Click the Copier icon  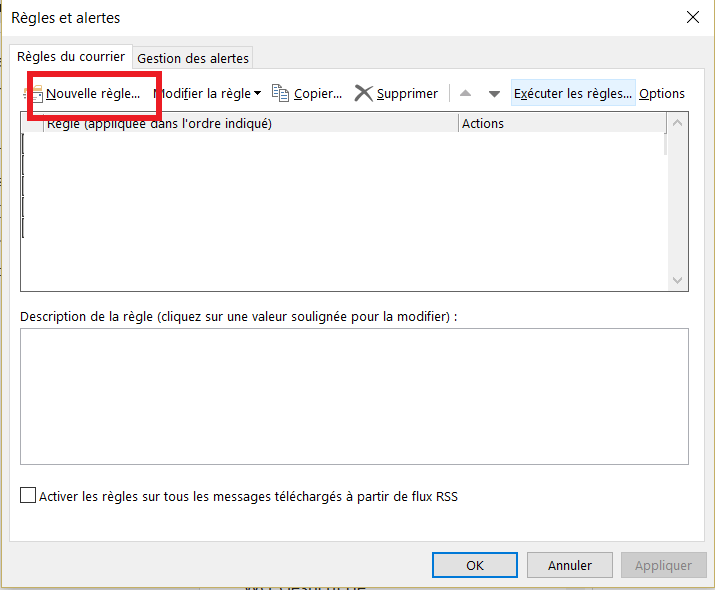(280, 93)
